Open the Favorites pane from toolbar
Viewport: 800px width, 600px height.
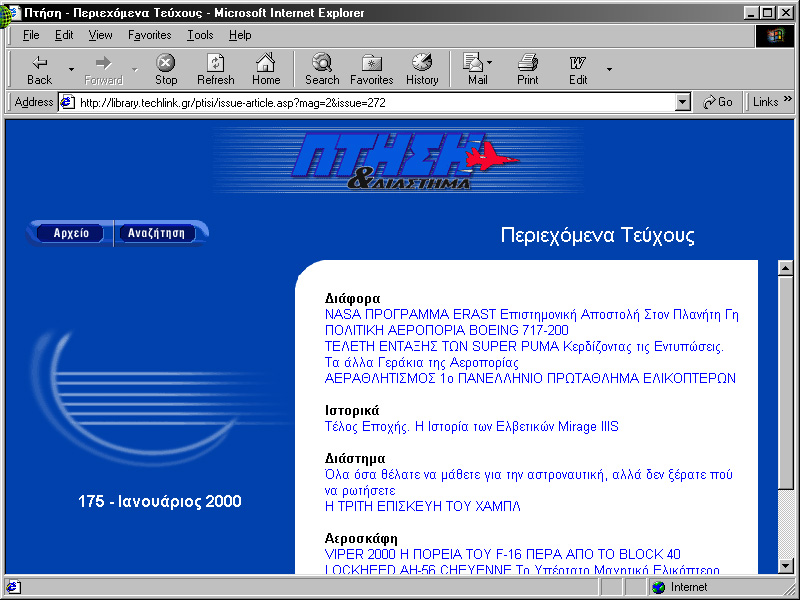371,70
